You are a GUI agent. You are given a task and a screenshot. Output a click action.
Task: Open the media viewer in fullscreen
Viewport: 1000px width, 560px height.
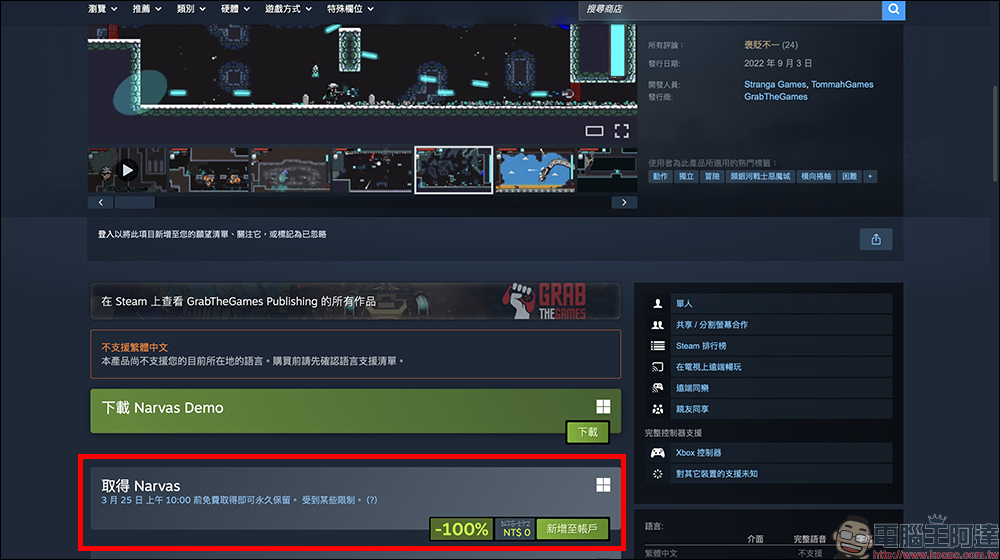pyautogui.click(x=622, y=131)
